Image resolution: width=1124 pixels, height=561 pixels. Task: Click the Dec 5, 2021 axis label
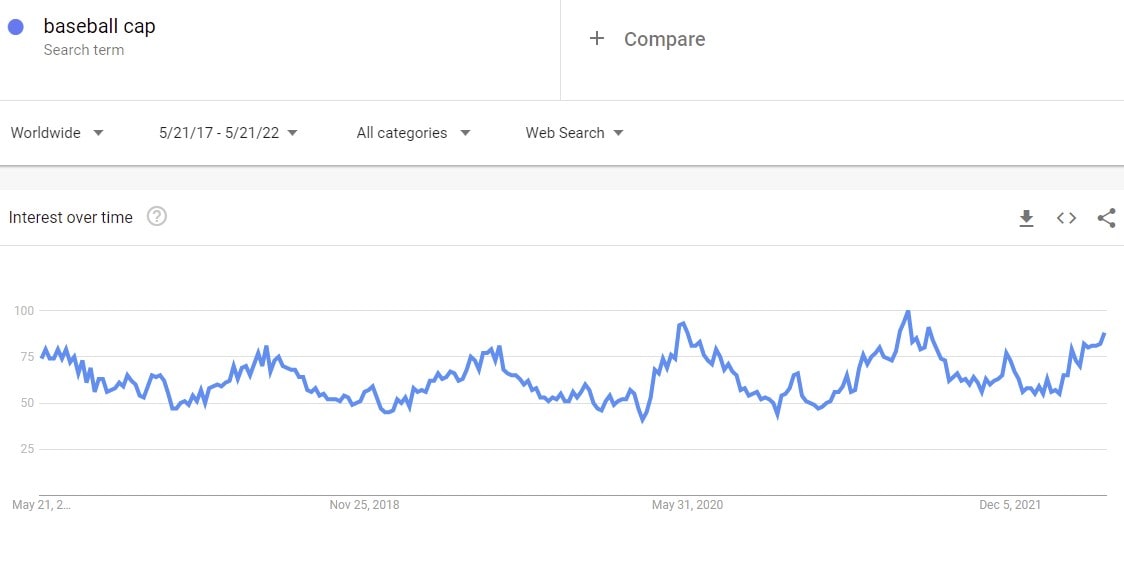click(1010, 505)
